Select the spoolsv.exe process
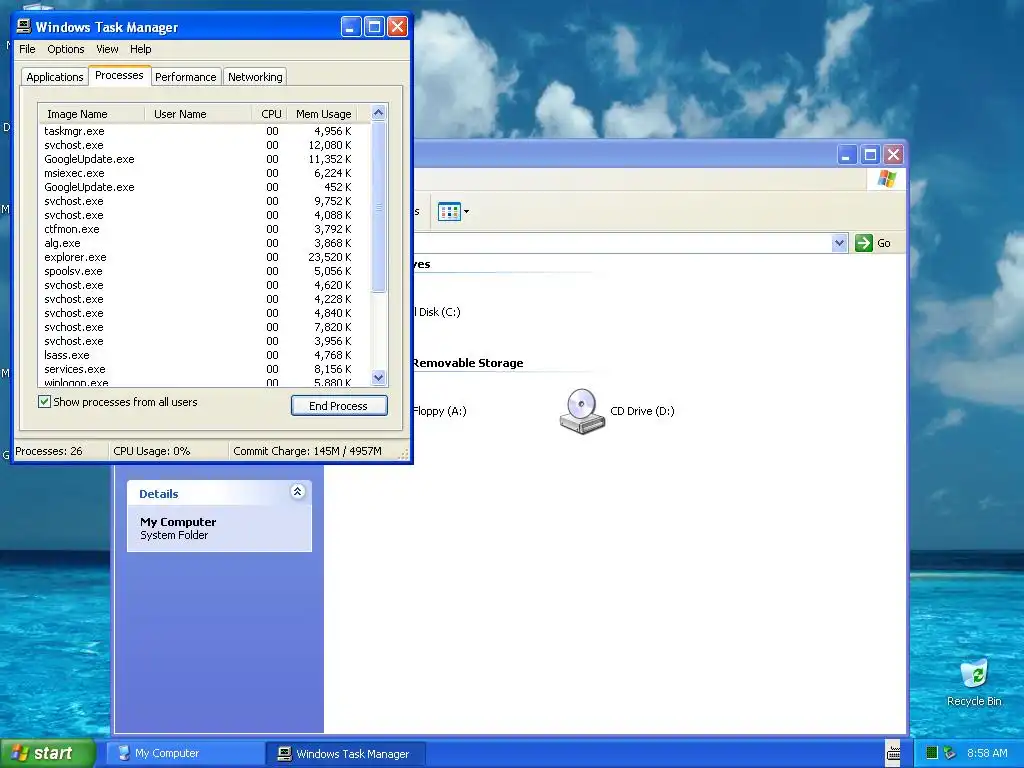Image resolution: width=1024 pixels, height=768 pixels. [204, 271]
